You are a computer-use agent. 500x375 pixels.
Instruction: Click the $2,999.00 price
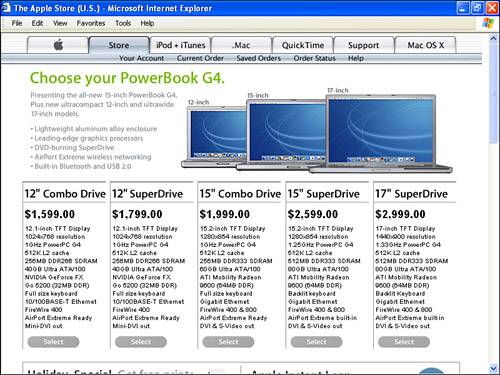coord(400,214)
